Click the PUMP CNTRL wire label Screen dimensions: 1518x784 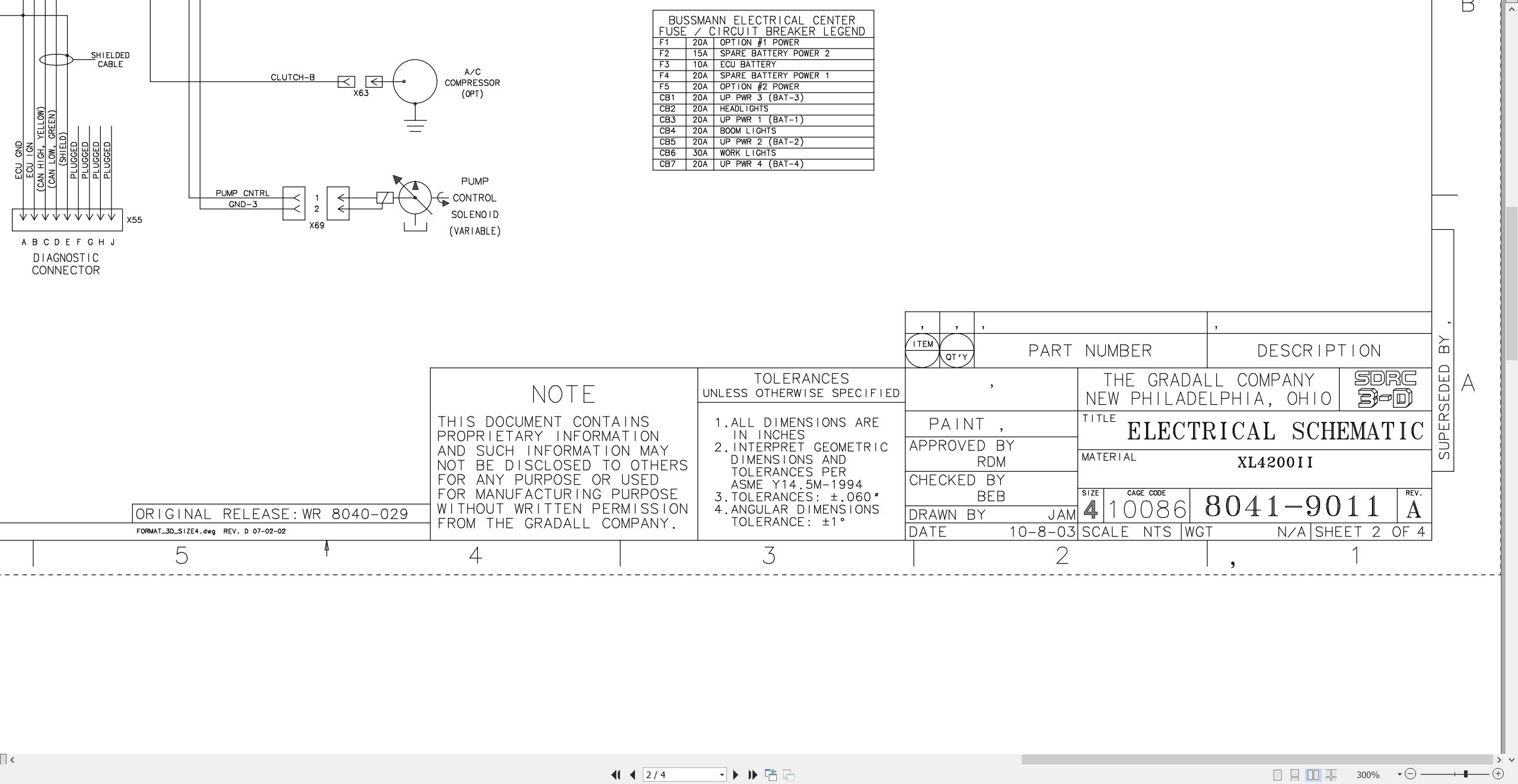[243, 193]
